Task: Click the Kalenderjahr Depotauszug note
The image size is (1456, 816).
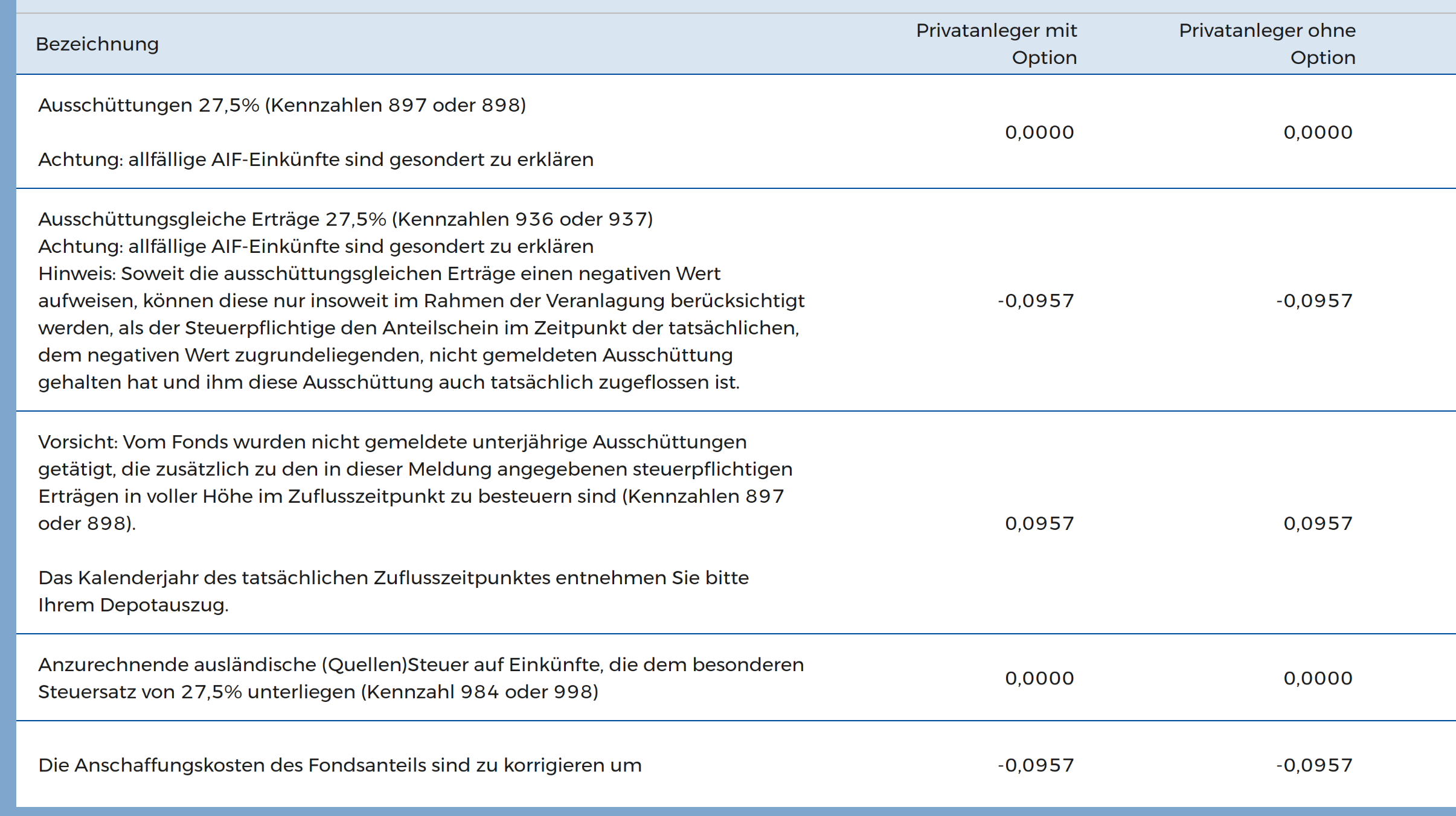Action: (393, 591)
